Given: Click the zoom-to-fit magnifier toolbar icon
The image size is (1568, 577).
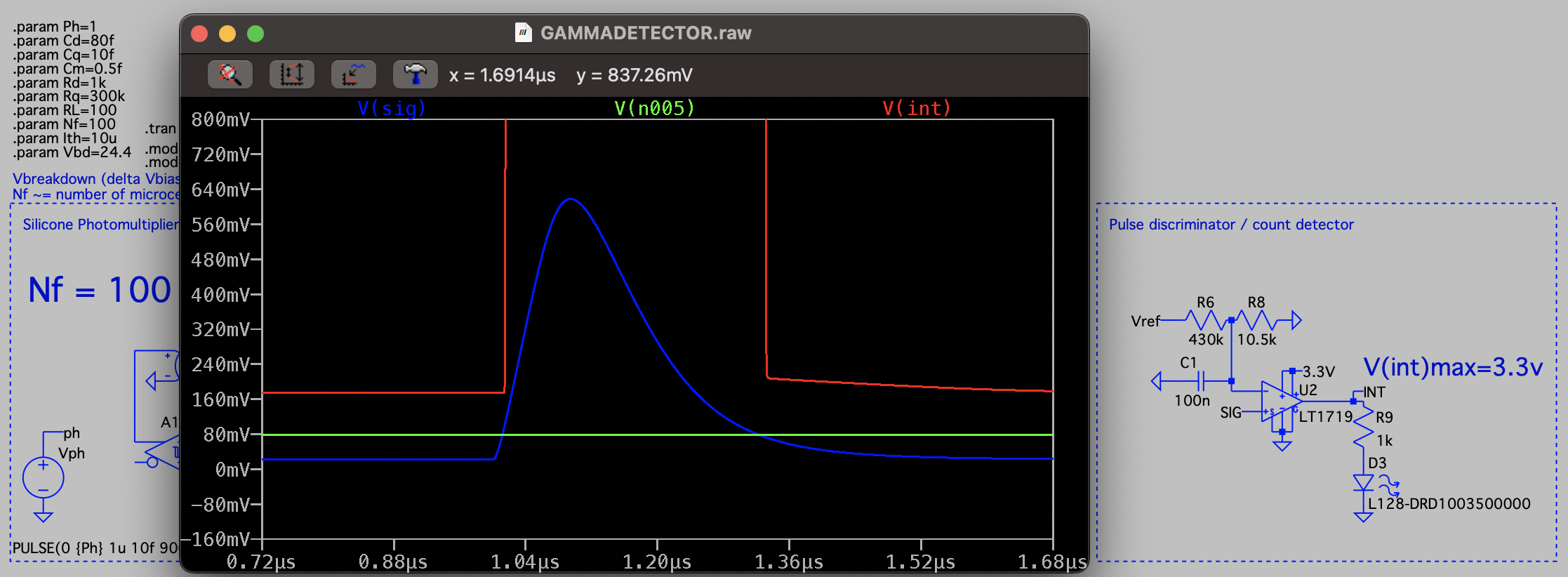Looking at the screenshot, I should tap(230, 74).
